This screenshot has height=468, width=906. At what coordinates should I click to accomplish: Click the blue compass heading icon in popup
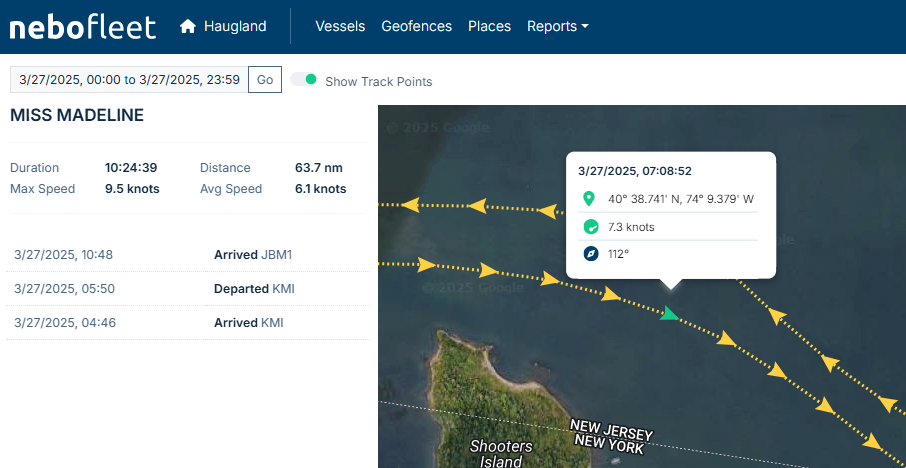pos(590,254)
